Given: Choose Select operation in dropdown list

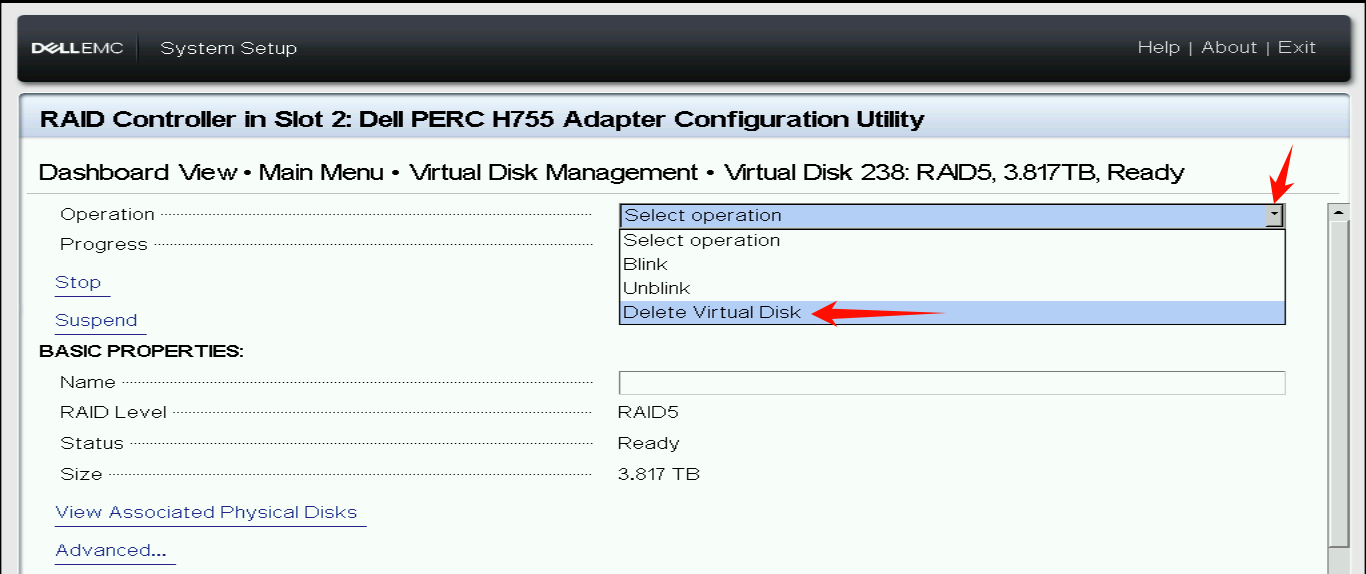Looking at the screenshot, I should 952,240.
